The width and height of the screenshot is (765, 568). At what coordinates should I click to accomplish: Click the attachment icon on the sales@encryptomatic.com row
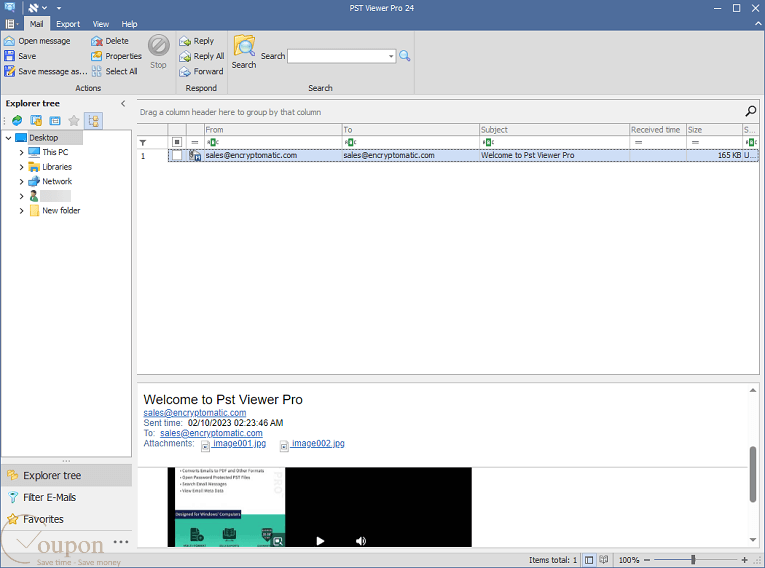(x=195, y=156)
